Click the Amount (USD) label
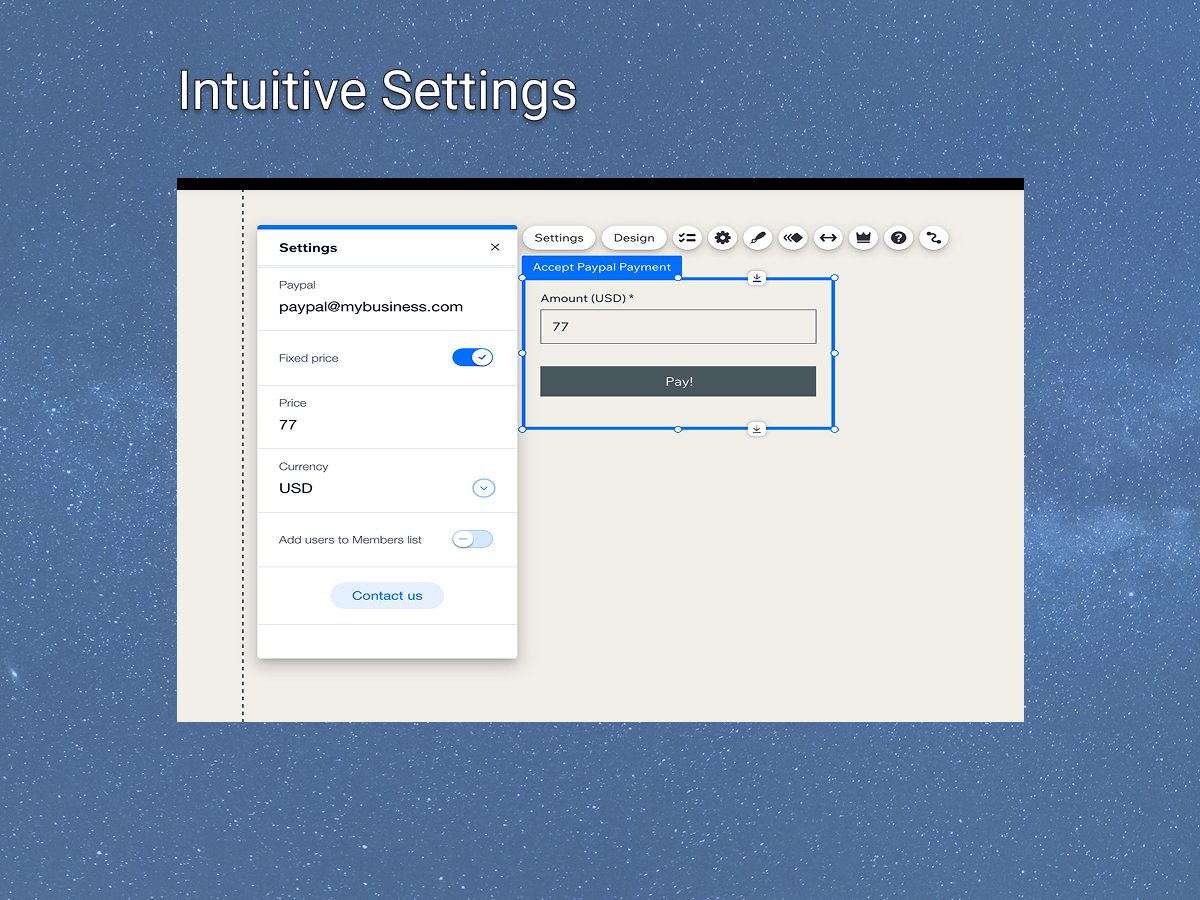This screenshot has width=1200, height=900. click(587, 298)
